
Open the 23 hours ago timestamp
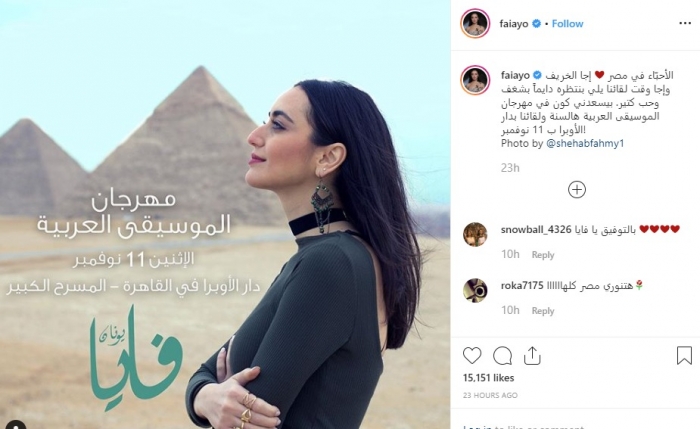(x=490, y=395)
